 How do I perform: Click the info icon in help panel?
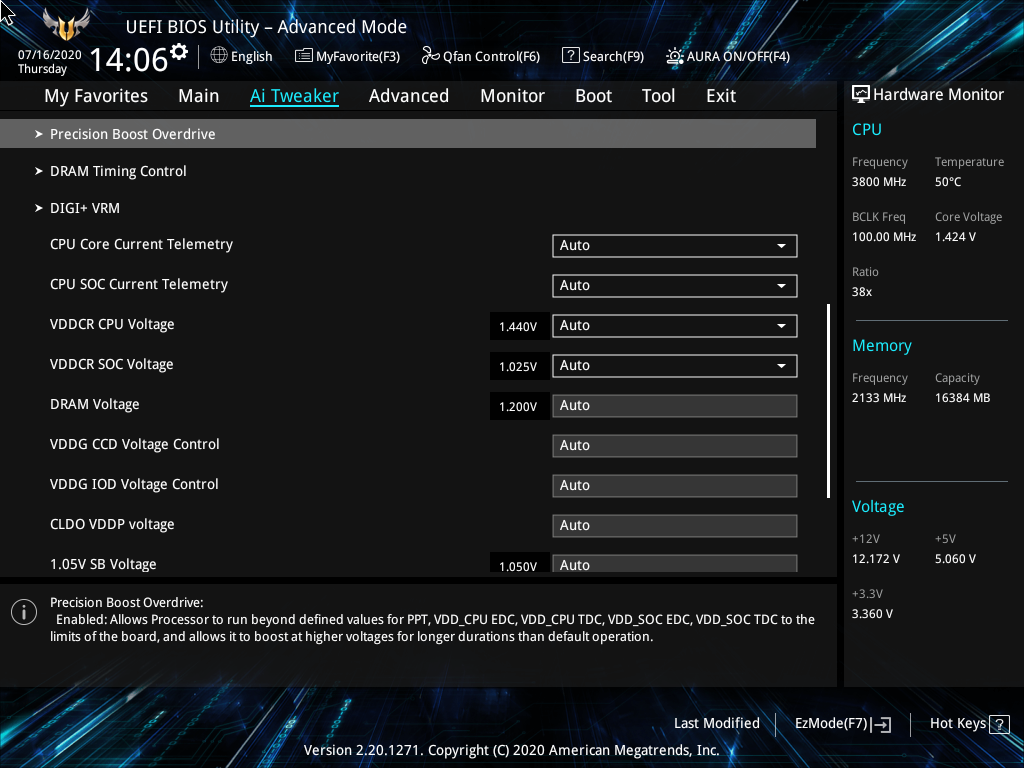24,612
